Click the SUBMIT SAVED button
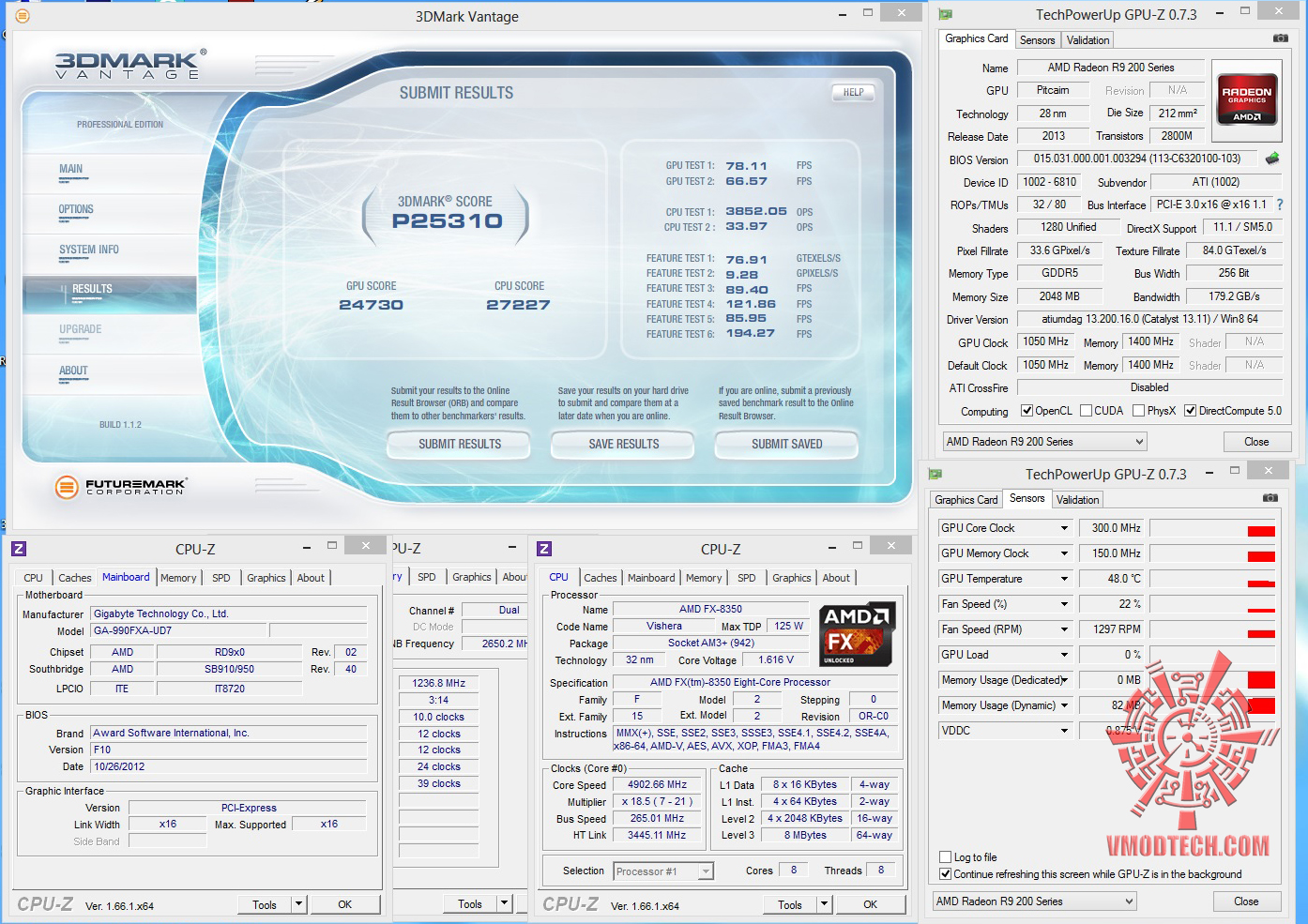This screenshot has width=1308, height=924. [787, 444]
